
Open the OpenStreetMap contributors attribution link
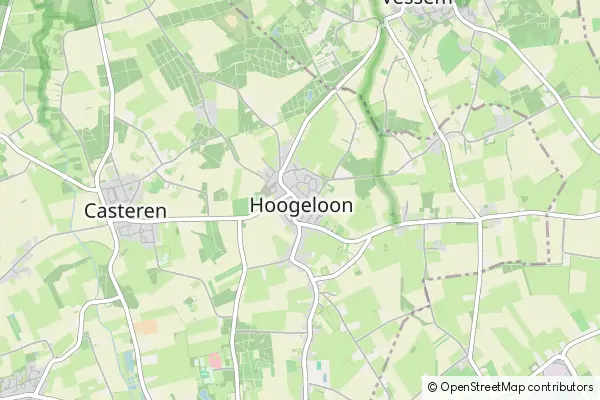[x=517, y=387]
